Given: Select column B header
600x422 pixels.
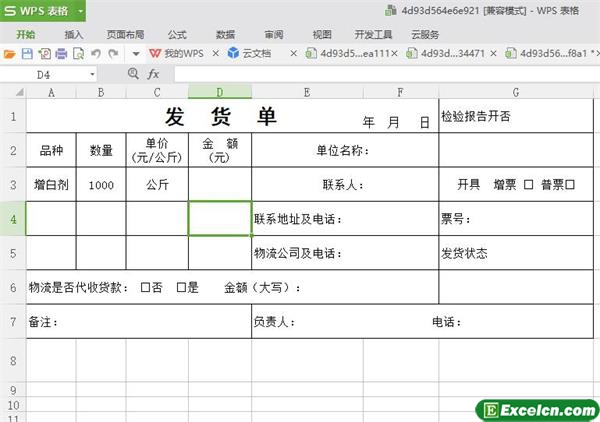Looking at the screenshot, I should (101, 93).
